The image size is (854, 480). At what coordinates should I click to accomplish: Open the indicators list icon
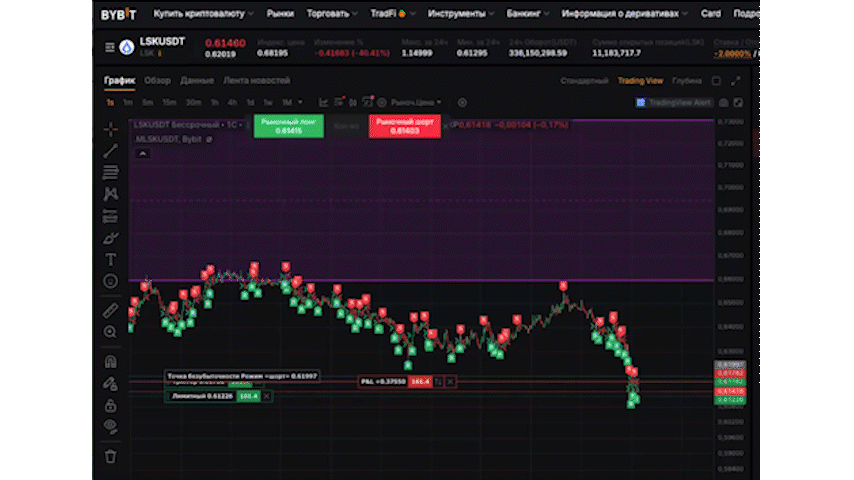coord(339,102)
